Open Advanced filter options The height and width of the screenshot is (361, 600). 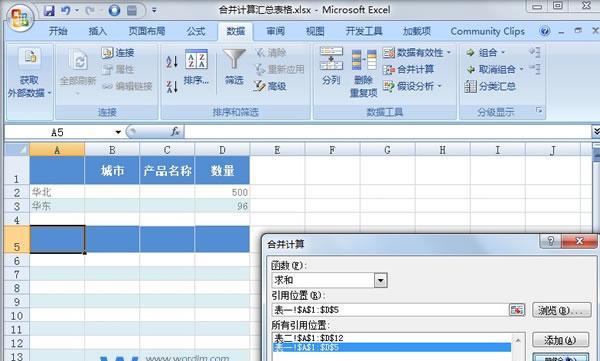[x=270, y=86]
